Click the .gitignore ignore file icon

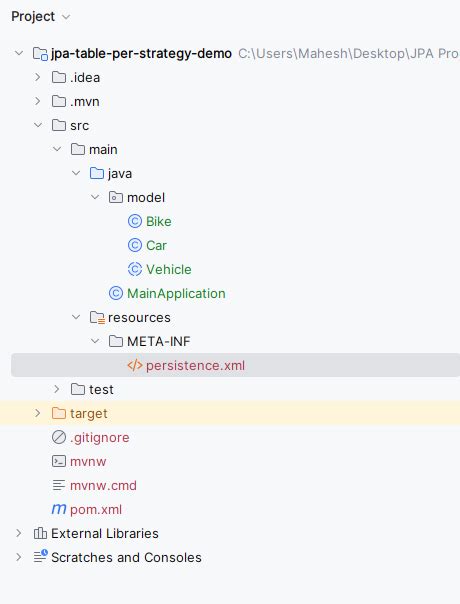[59, 437]
